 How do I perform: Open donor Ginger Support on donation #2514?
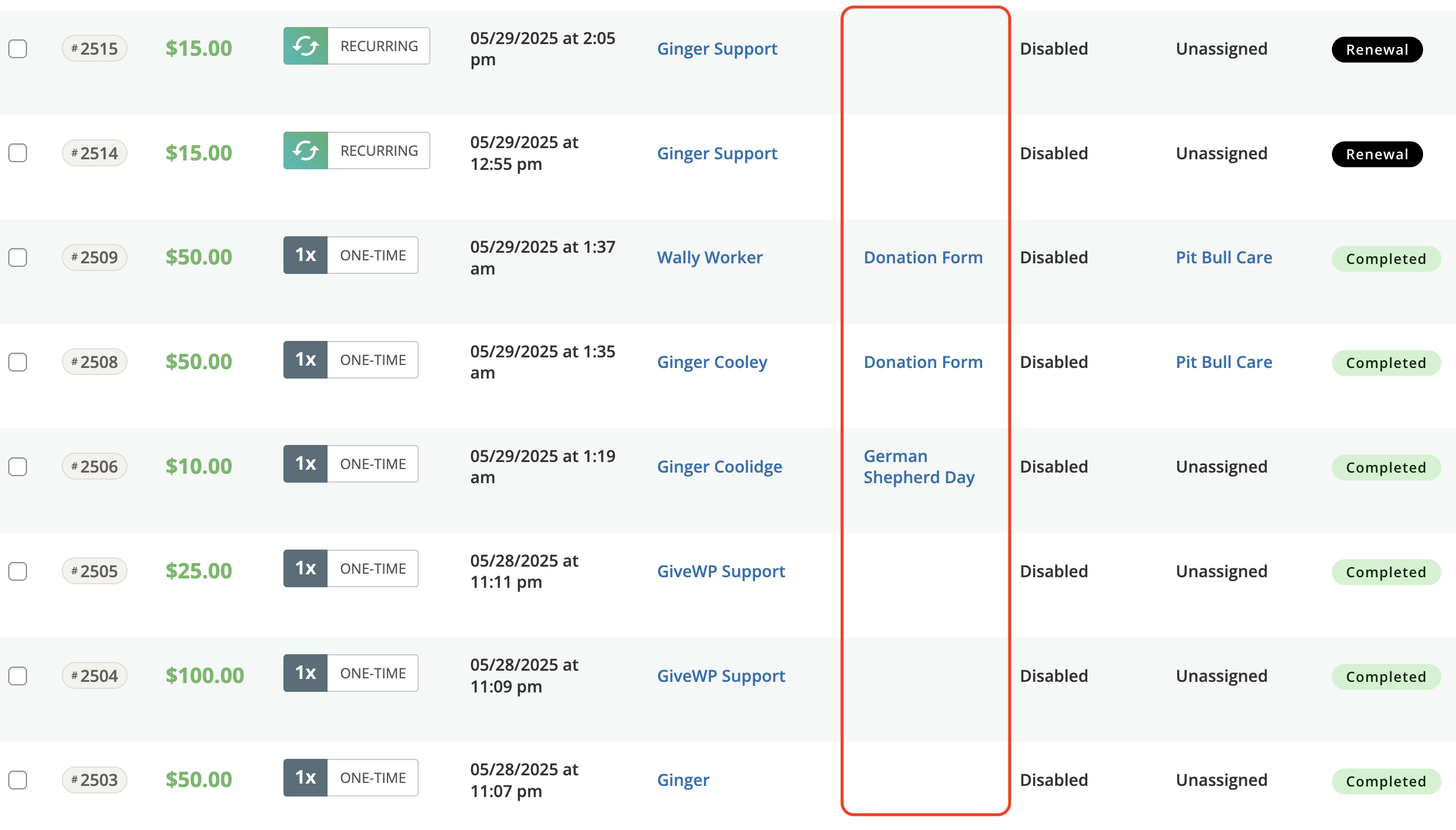click(x=717, y=153)
